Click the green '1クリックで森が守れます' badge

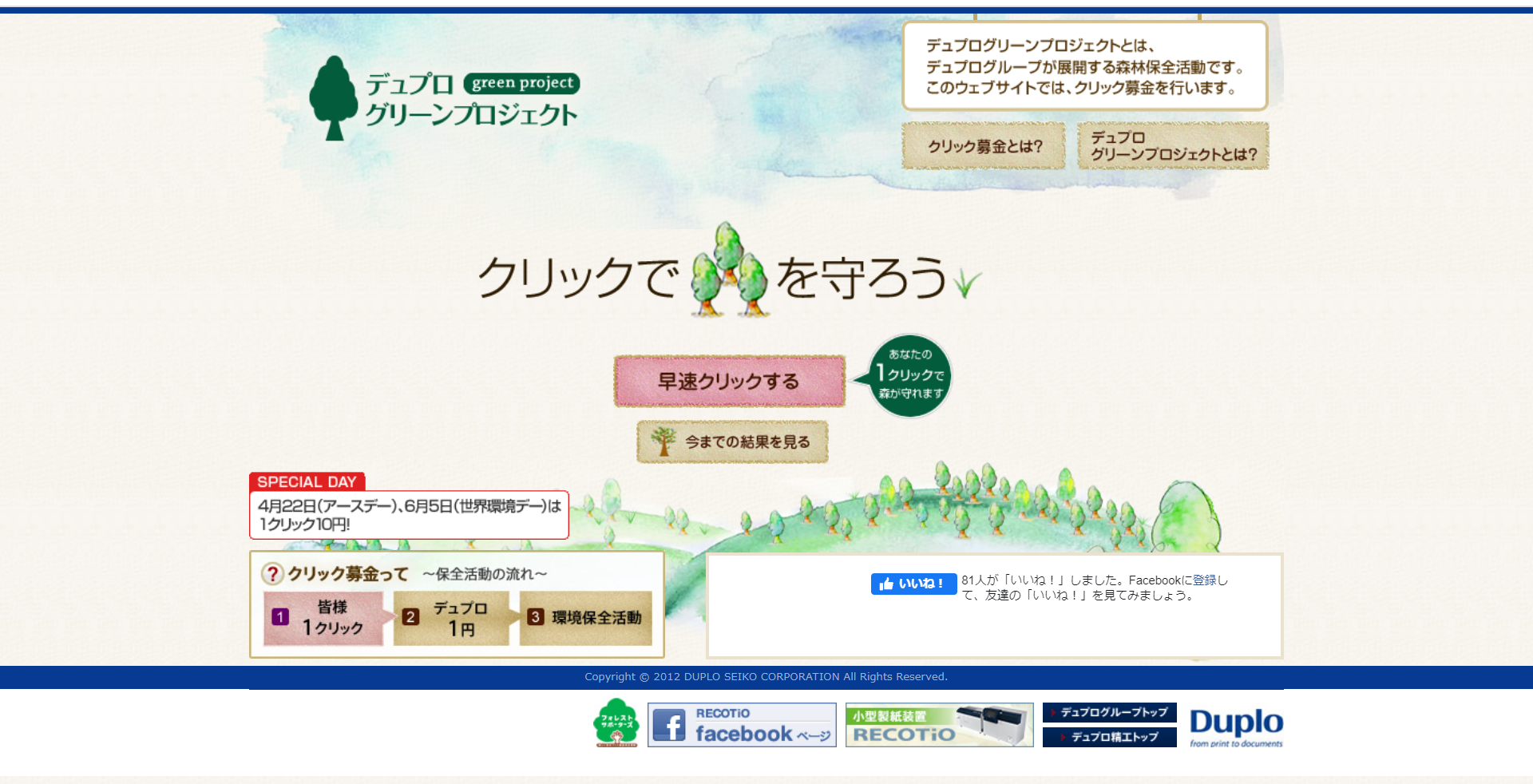[x=909, y=376]
